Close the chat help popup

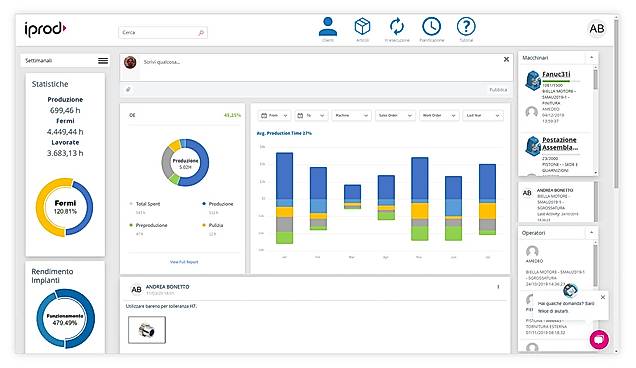point(603,297)
